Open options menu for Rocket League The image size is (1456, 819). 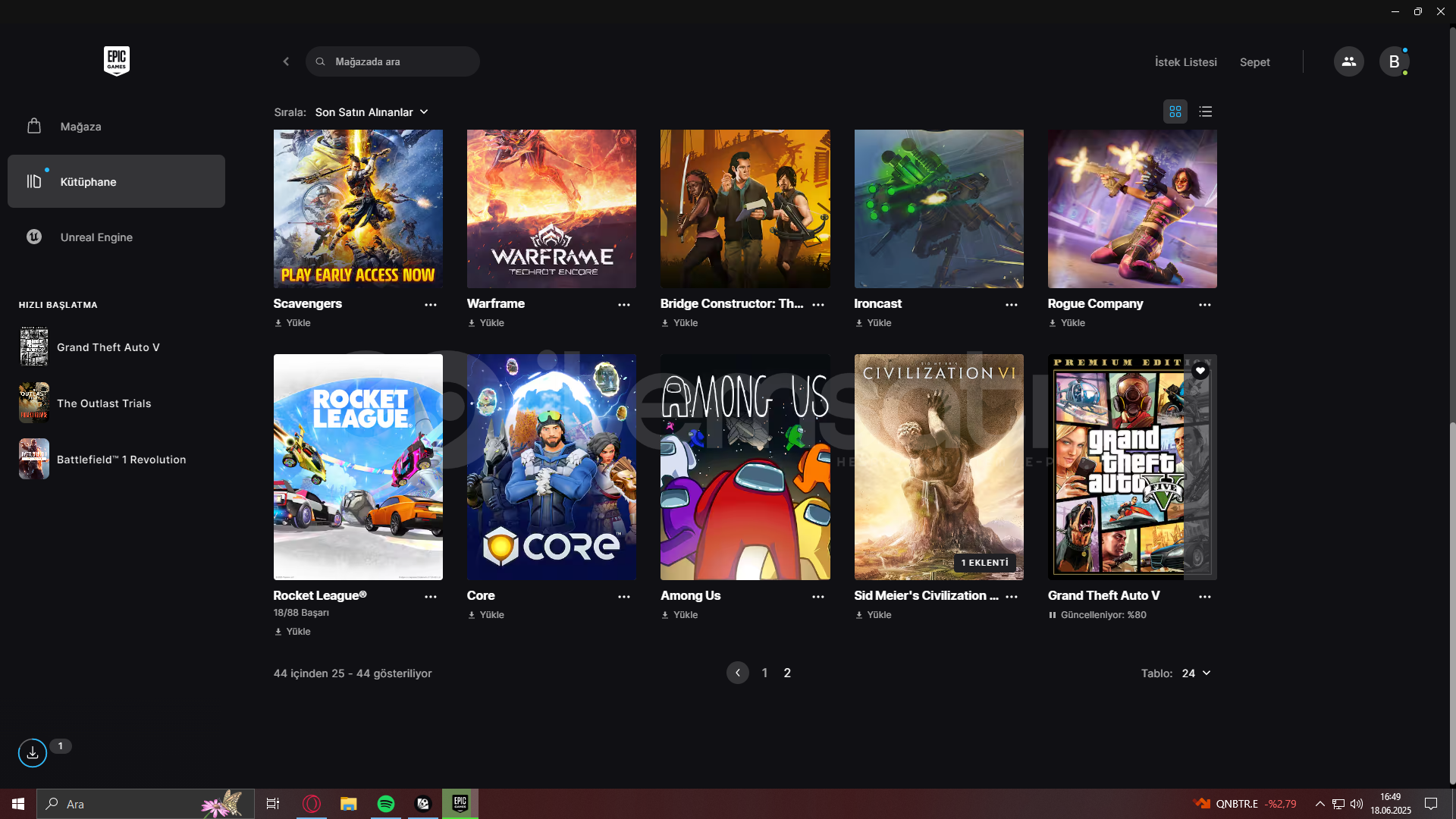[431, 596]
